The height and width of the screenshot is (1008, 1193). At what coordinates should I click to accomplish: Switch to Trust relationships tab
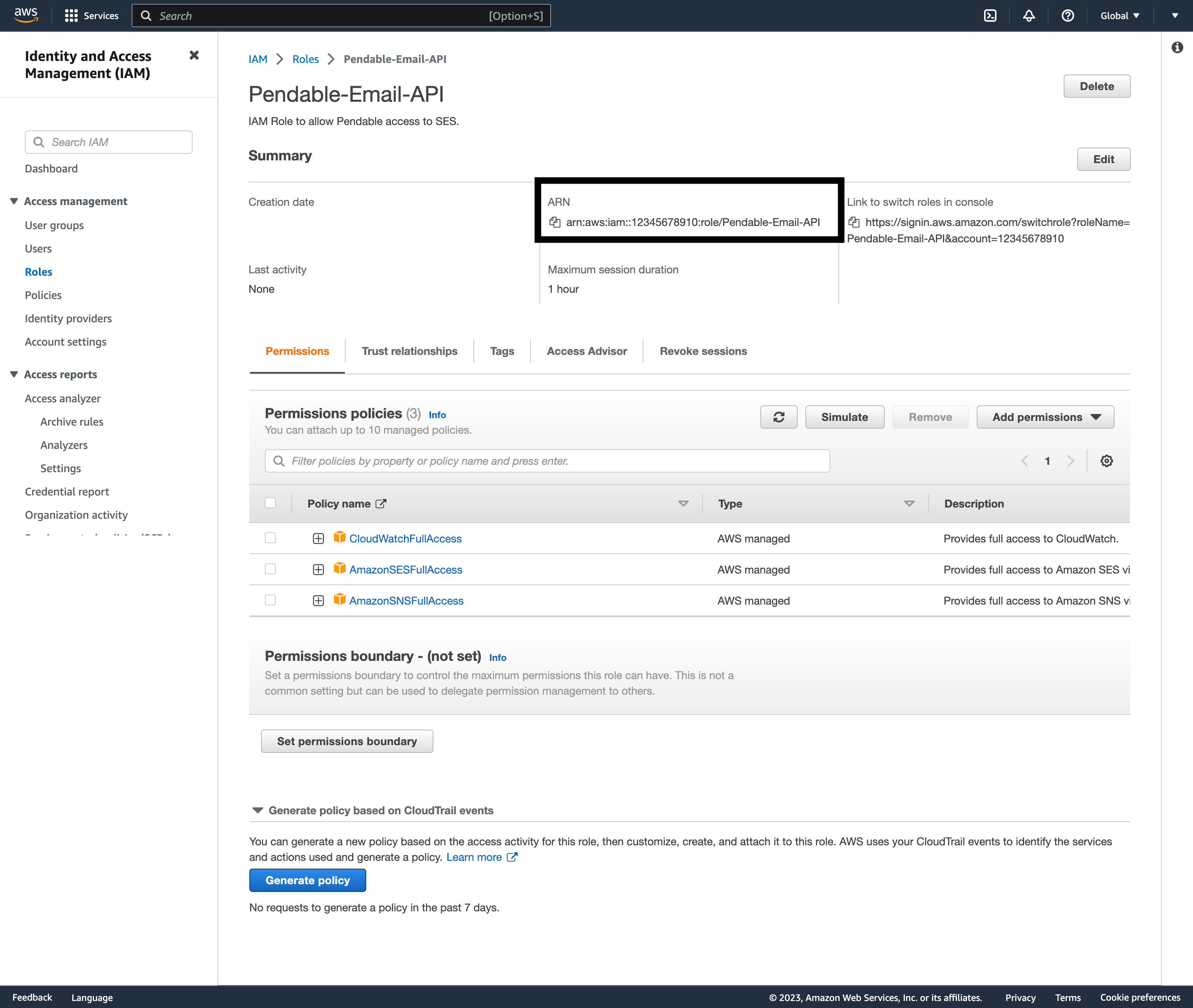coord(409,351)
